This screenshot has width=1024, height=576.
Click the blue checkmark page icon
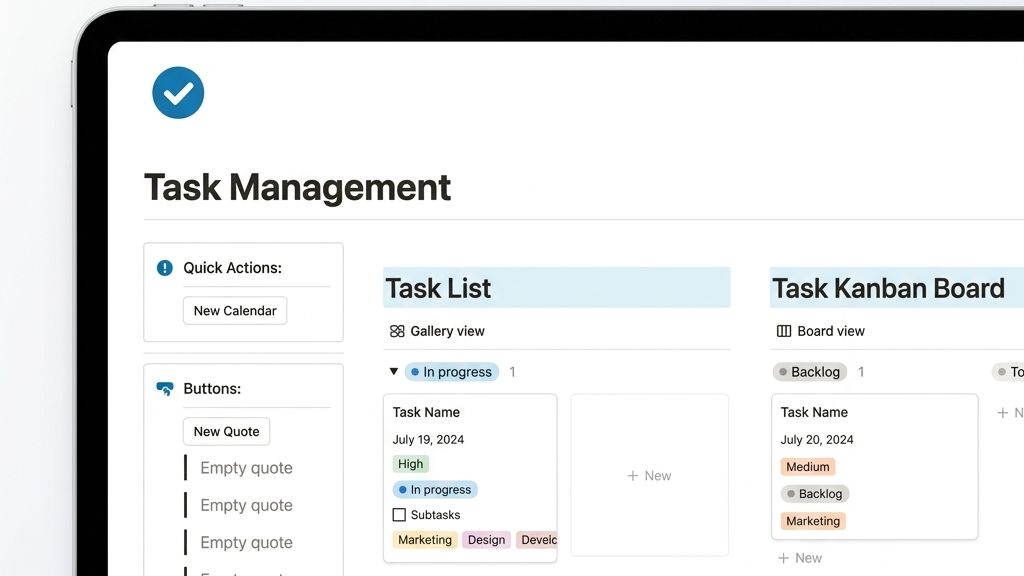click(x=178, y=93)
